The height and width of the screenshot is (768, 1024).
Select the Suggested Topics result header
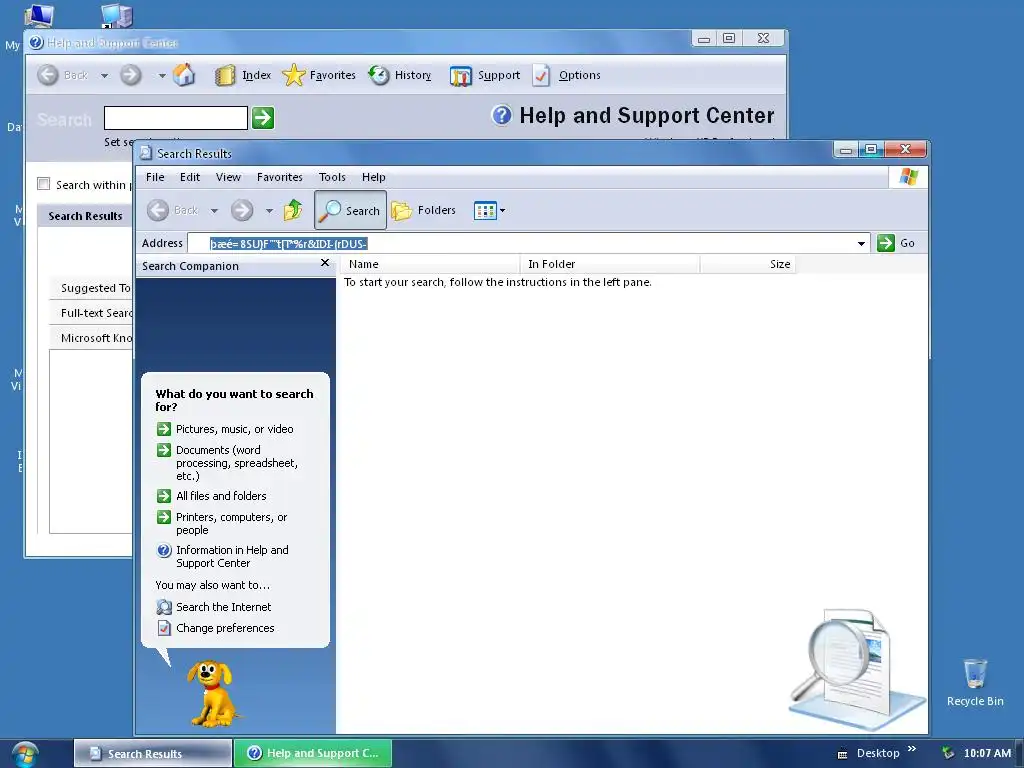pos(91,288)
